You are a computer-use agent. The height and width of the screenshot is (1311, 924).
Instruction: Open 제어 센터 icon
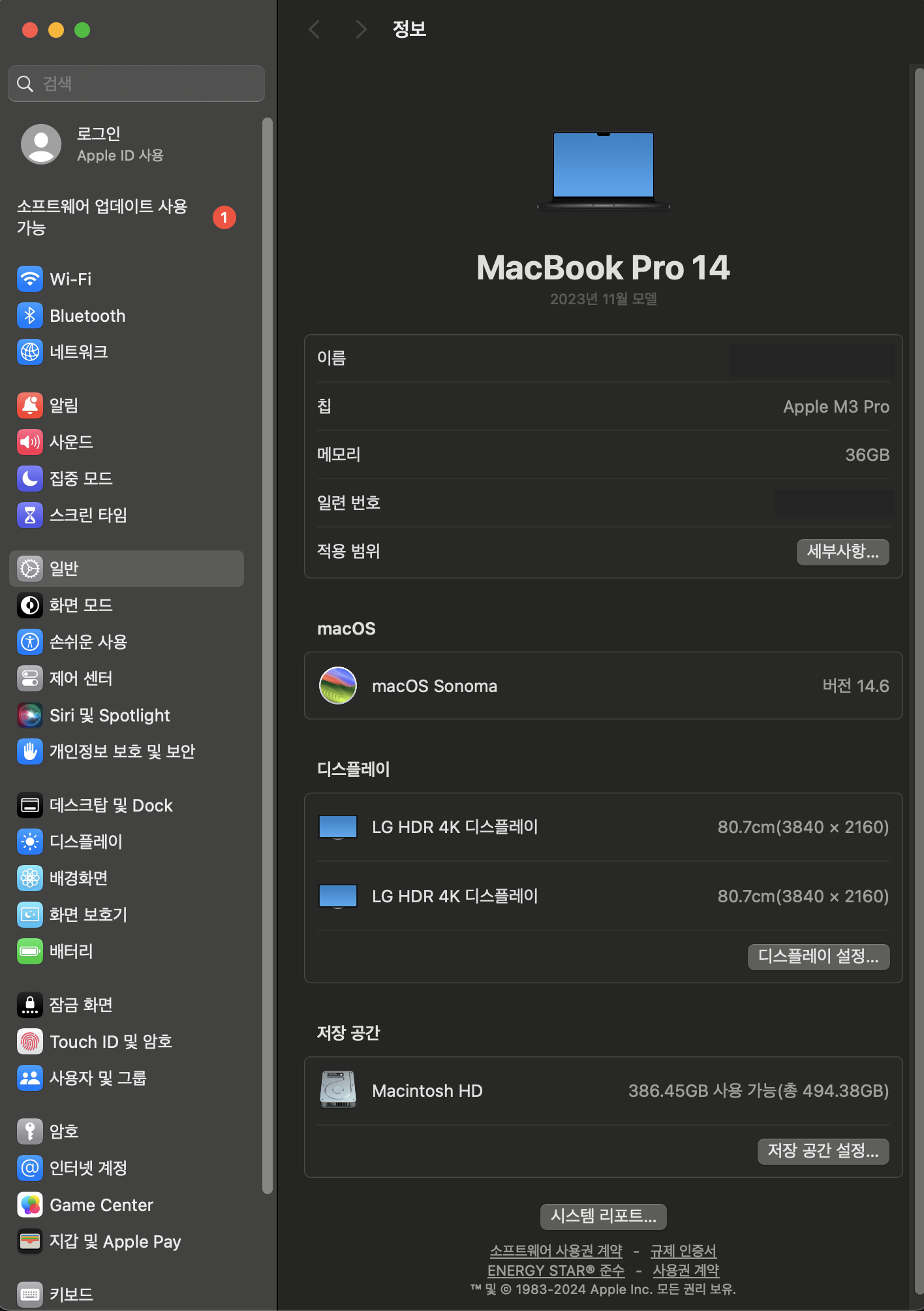tap(30, 678)
